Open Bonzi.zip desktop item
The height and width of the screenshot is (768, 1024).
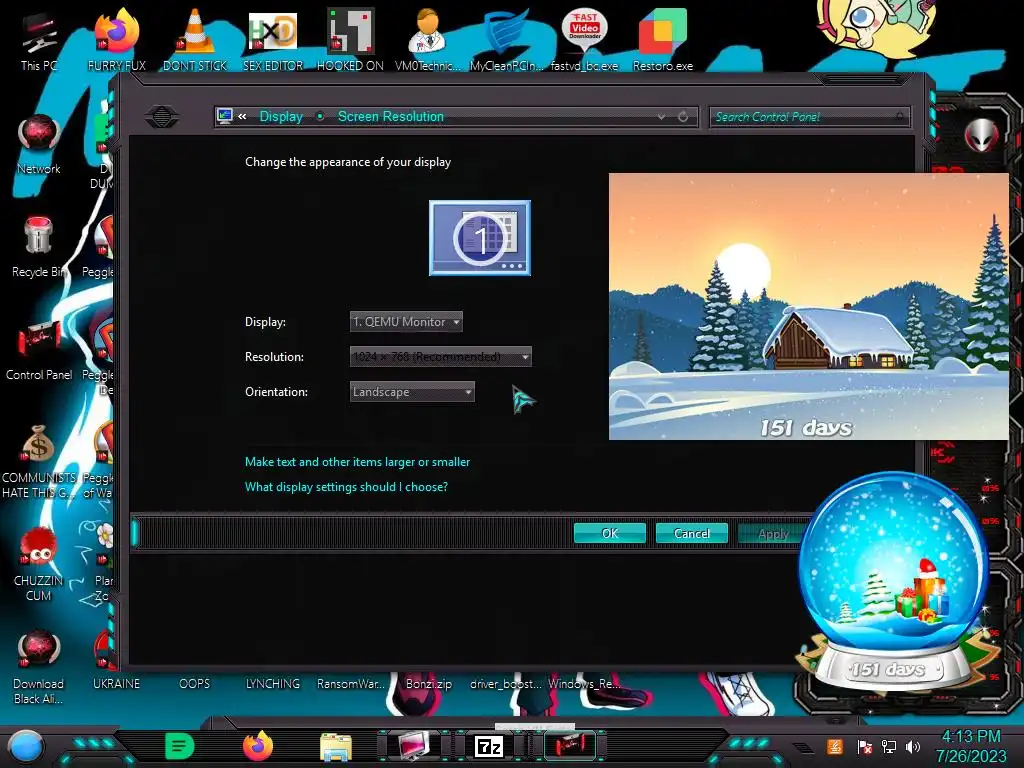428,683
